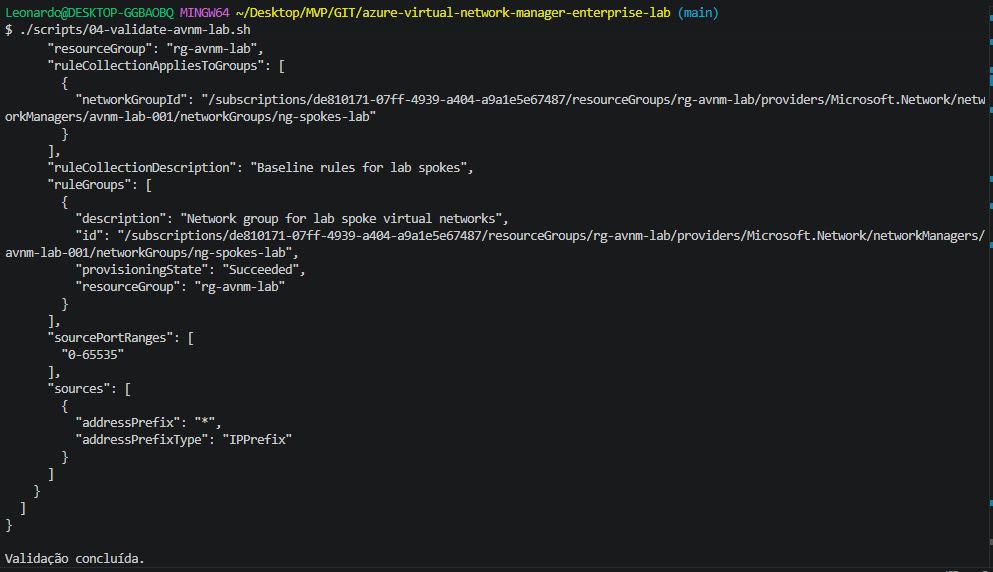993x572 pixels.
Task: Click the "addressPrefixType" key
Action: point(142,440)
